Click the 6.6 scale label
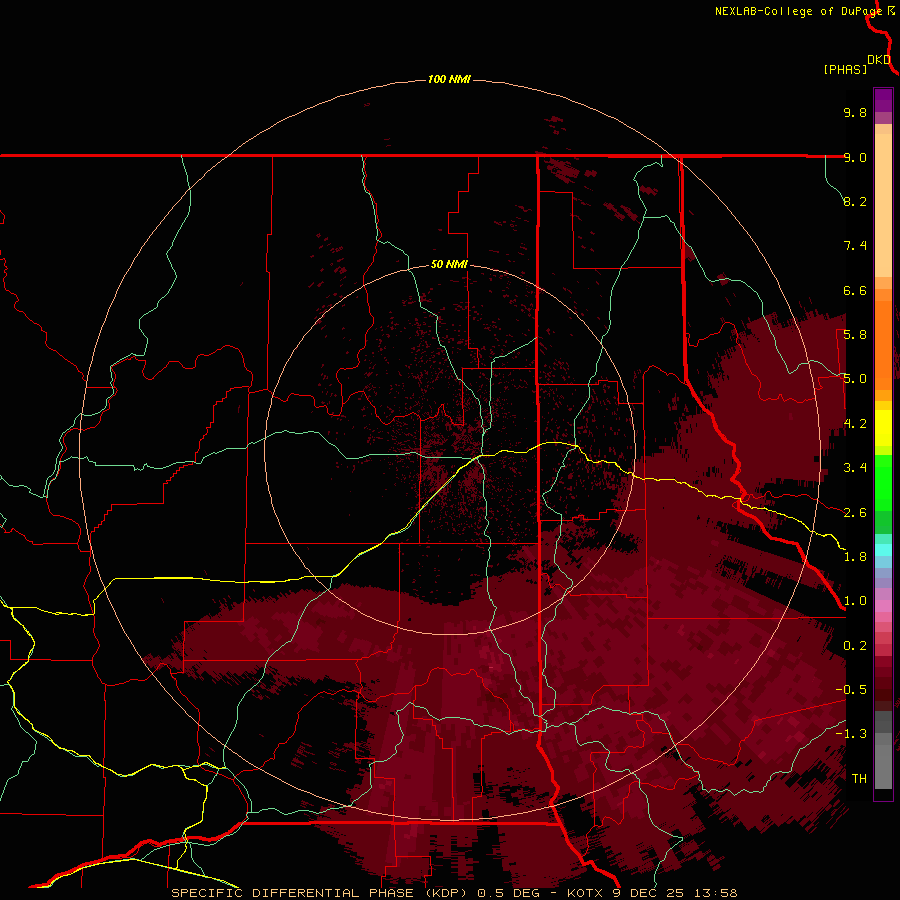 (x=855, y=290)
